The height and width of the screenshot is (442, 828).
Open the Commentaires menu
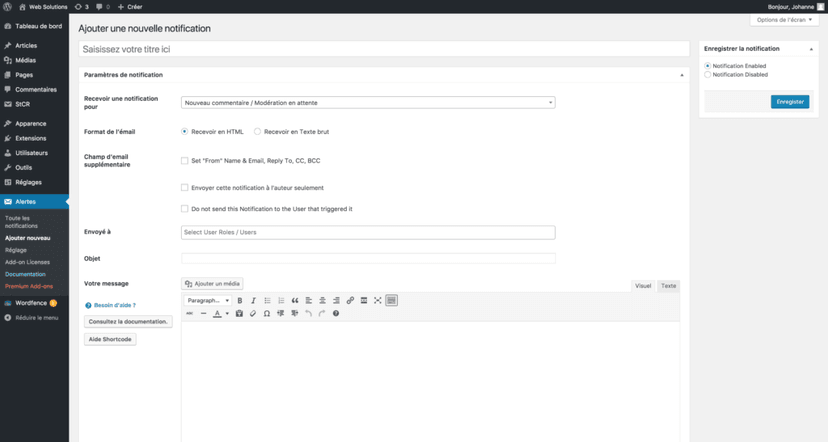[x=34, y=90]
